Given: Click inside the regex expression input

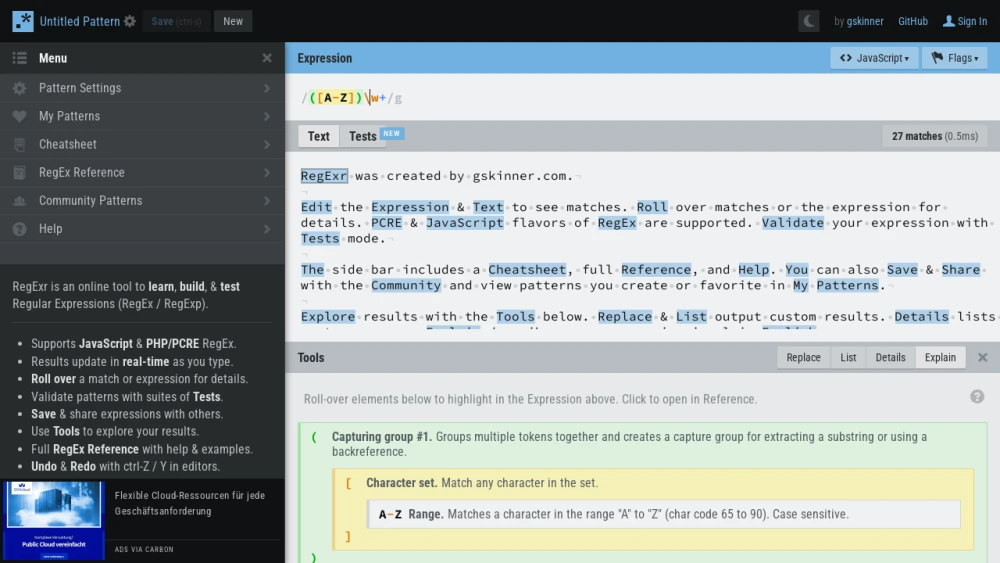Looking at the screenshot, I should point(642,98).
